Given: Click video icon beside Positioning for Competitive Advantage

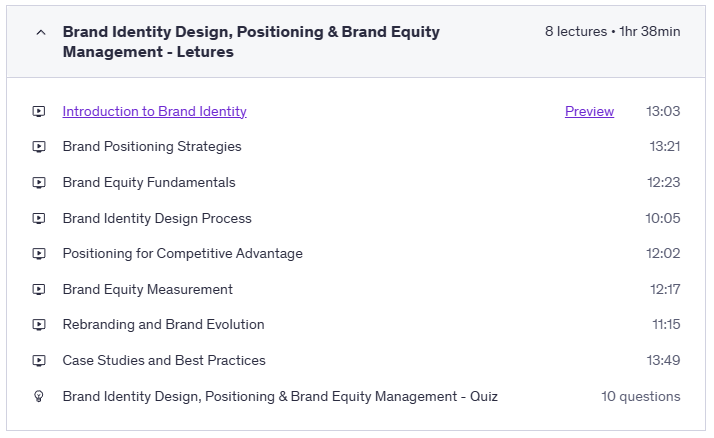Looking at the screenshot, I should click(x=39, y=254).
